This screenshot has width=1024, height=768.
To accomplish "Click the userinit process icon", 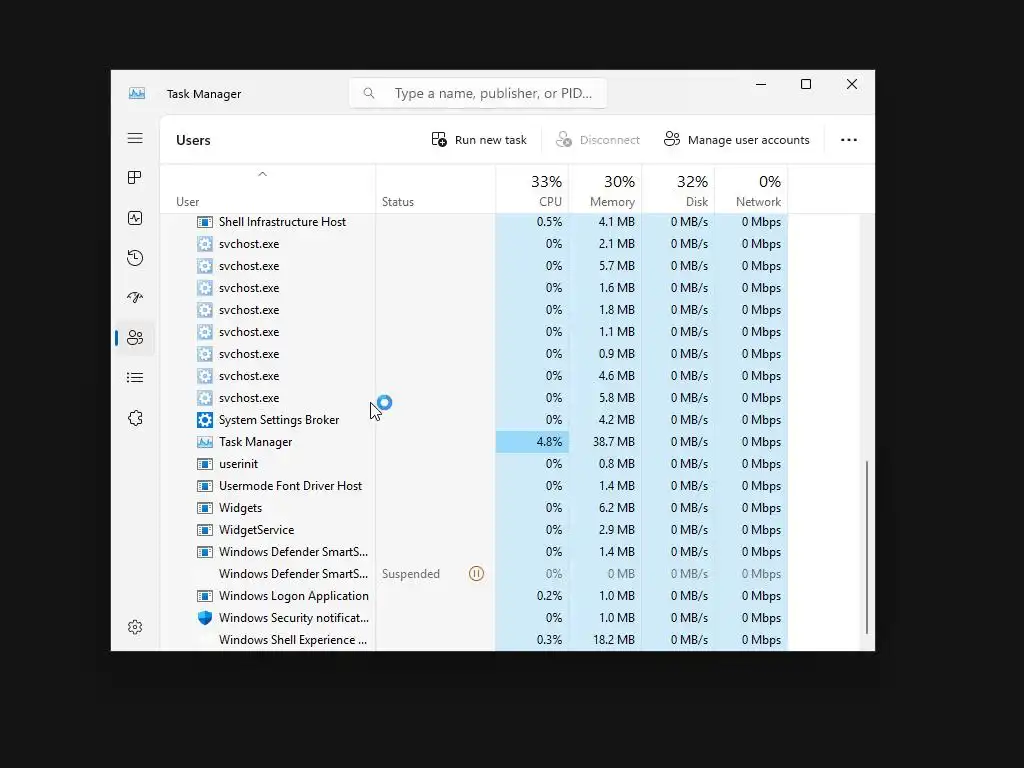I will [204, 464].
